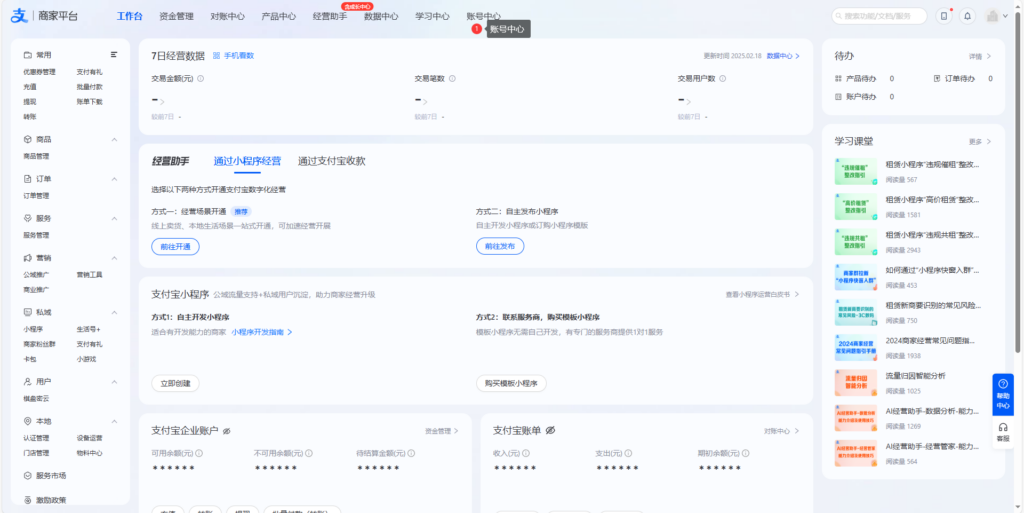Open the 流量归因智能分析 thumbnail
Image resolution: width=1024 pixels, height=513 pixels.
coord(856,383)
